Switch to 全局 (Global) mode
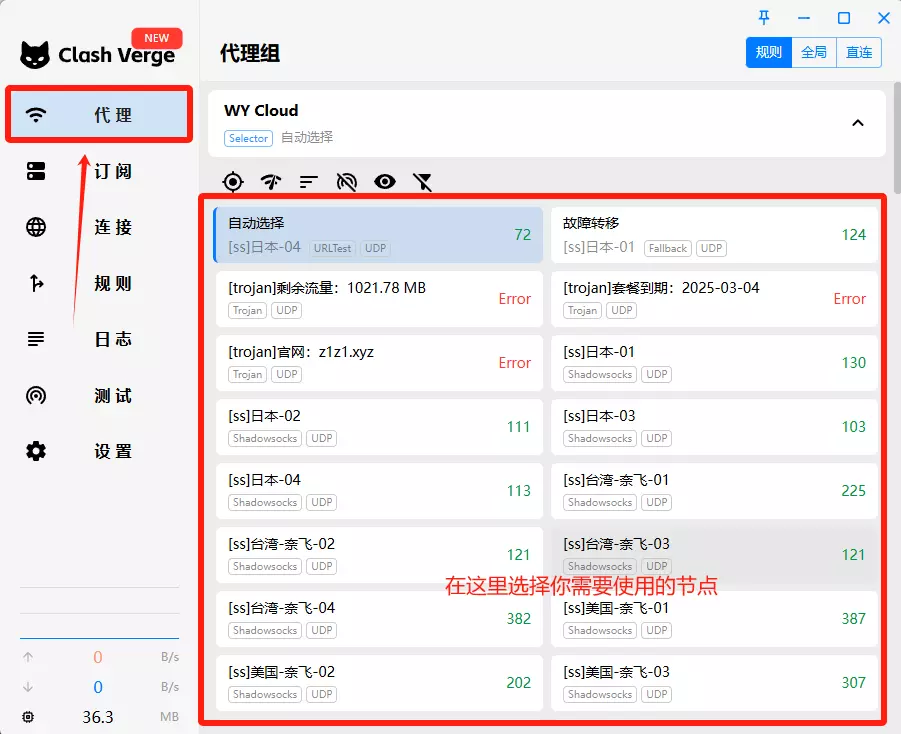Image resolution: width=901 pixels, height=734 pixels. tap(814, 53)
